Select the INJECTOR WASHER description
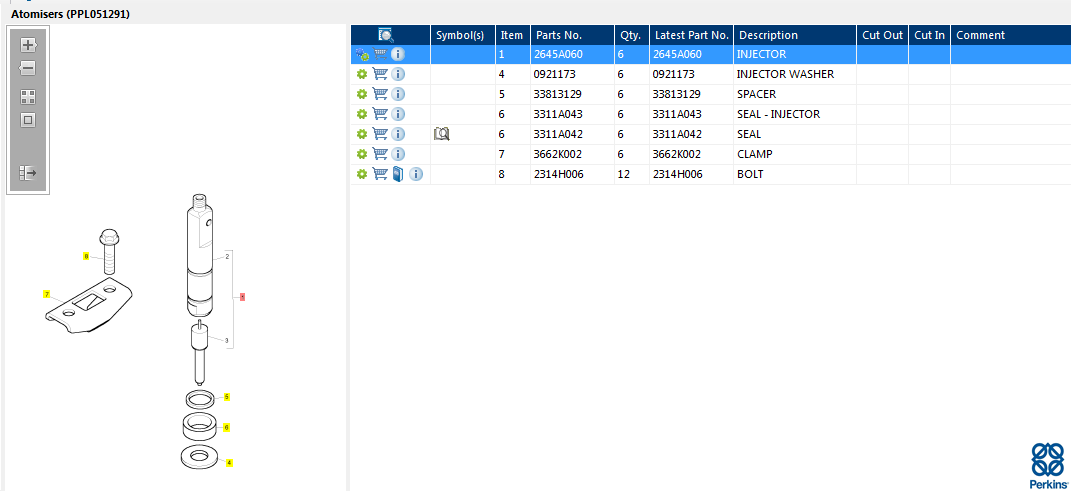 tap(795, 74)
